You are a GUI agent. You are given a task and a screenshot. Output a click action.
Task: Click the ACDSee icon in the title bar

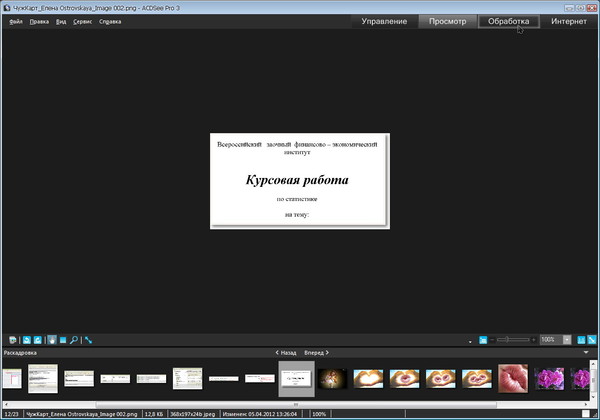coord(7,8)
